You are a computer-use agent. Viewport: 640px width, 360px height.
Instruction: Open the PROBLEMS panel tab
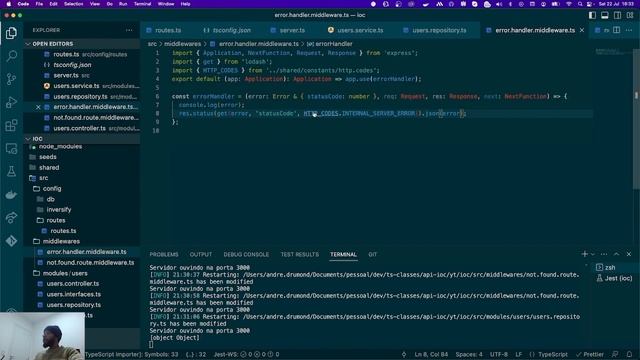coord(164,254)
